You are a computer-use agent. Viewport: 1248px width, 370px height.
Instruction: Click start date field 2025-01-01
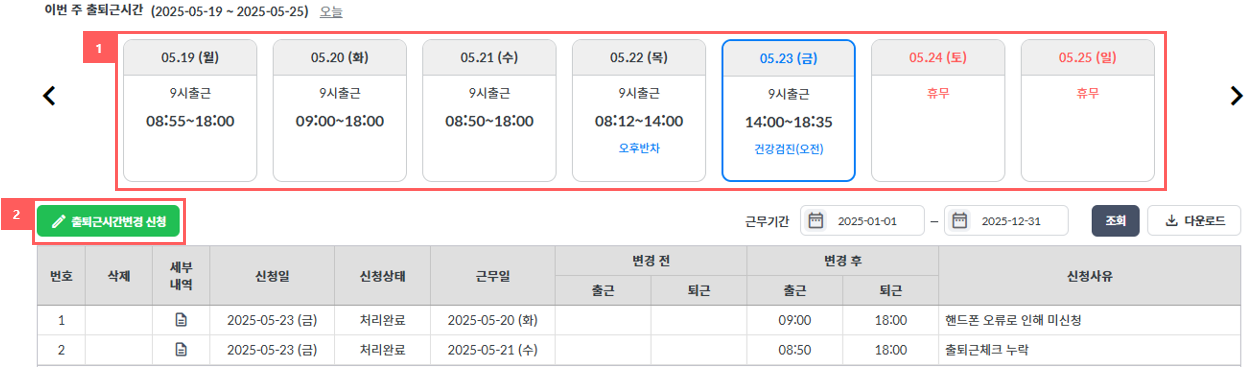click(x=862, y=221)
